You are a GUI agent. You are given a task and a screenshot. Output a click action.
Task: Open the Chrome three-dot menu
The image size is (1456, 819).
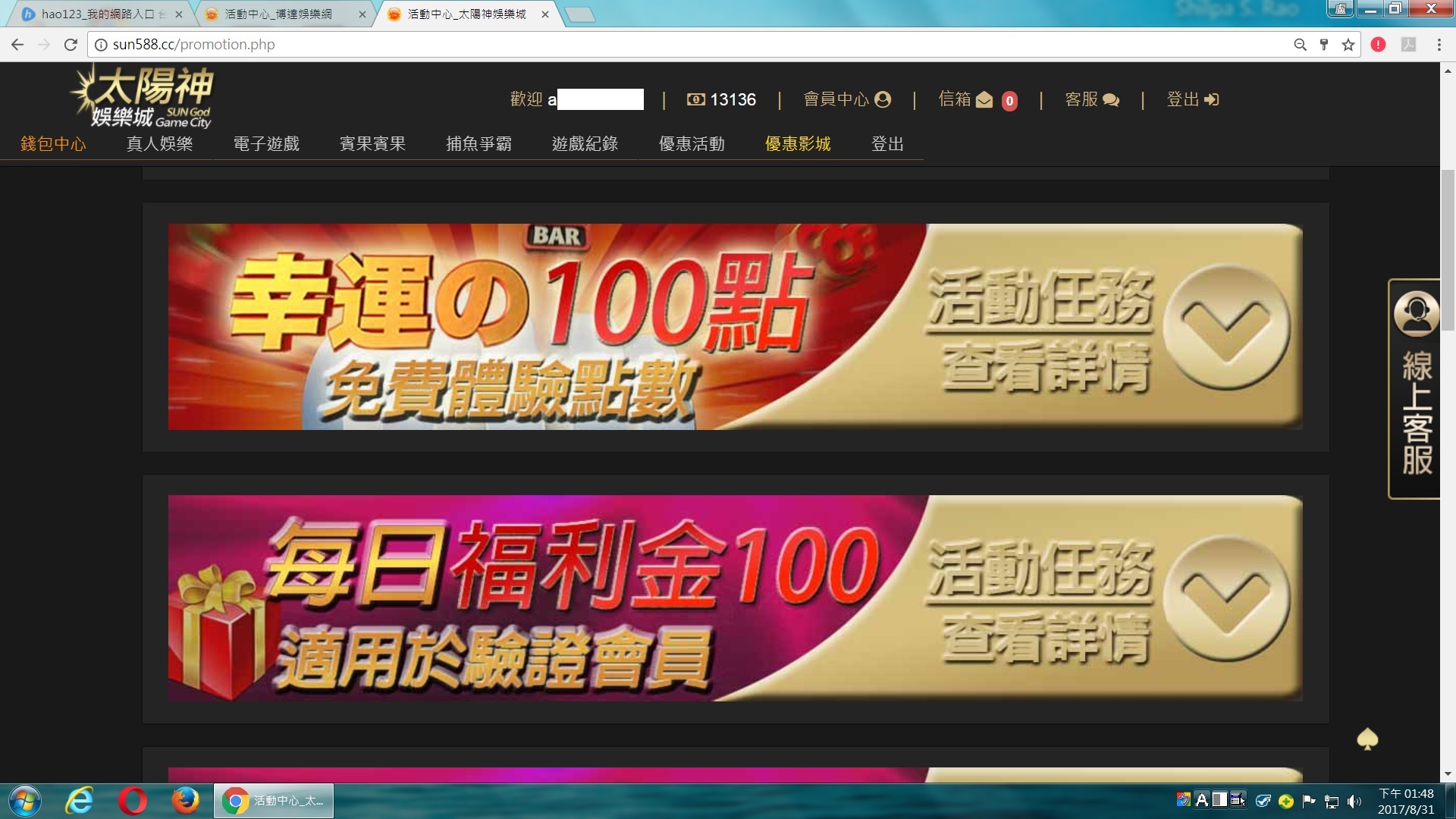[1439, 45]
